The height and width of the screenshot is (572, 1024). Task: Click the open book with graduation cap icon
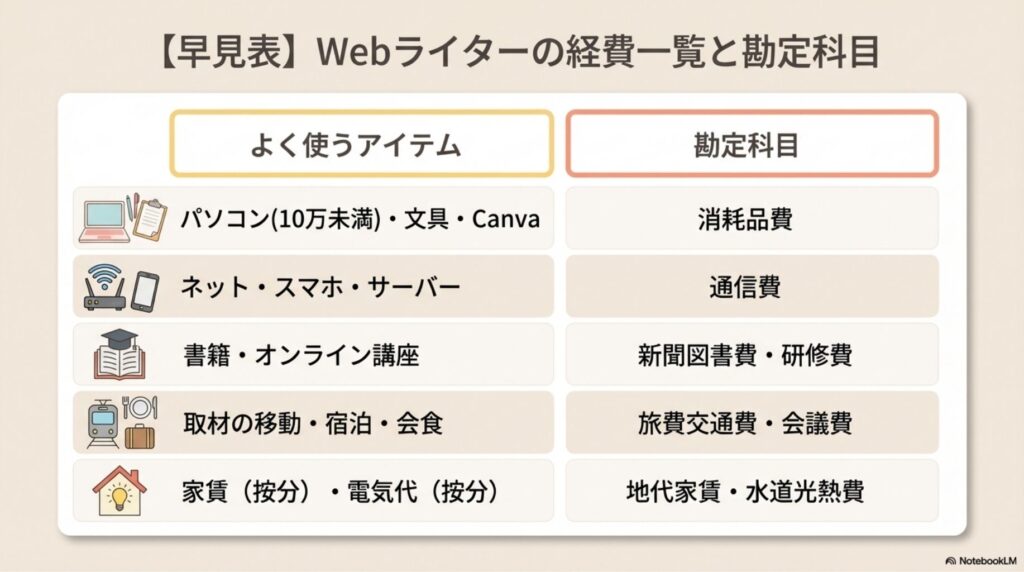120,355
